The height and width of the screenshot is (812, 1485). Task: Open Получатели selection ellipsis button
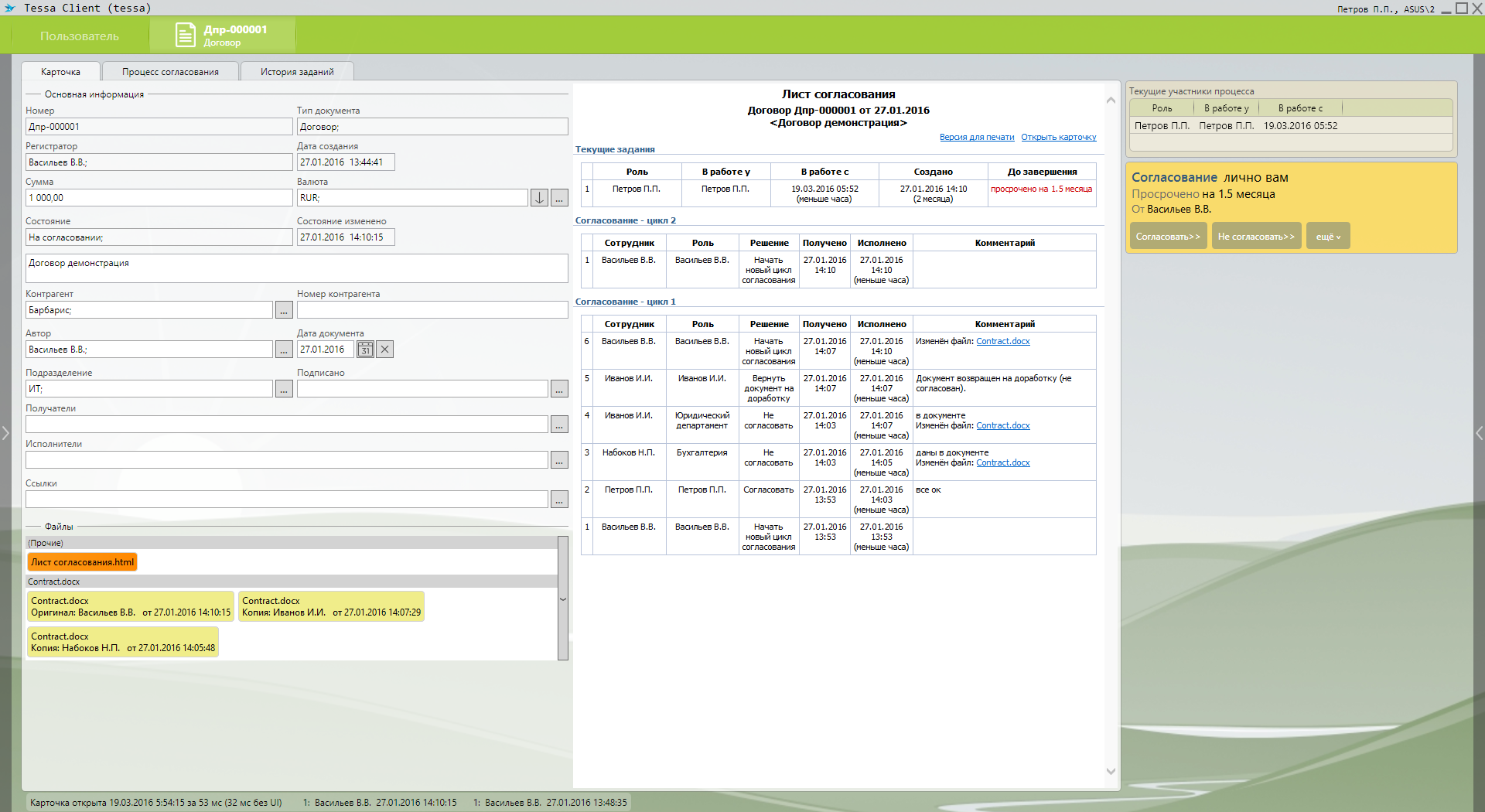click(x=559, y=425)
